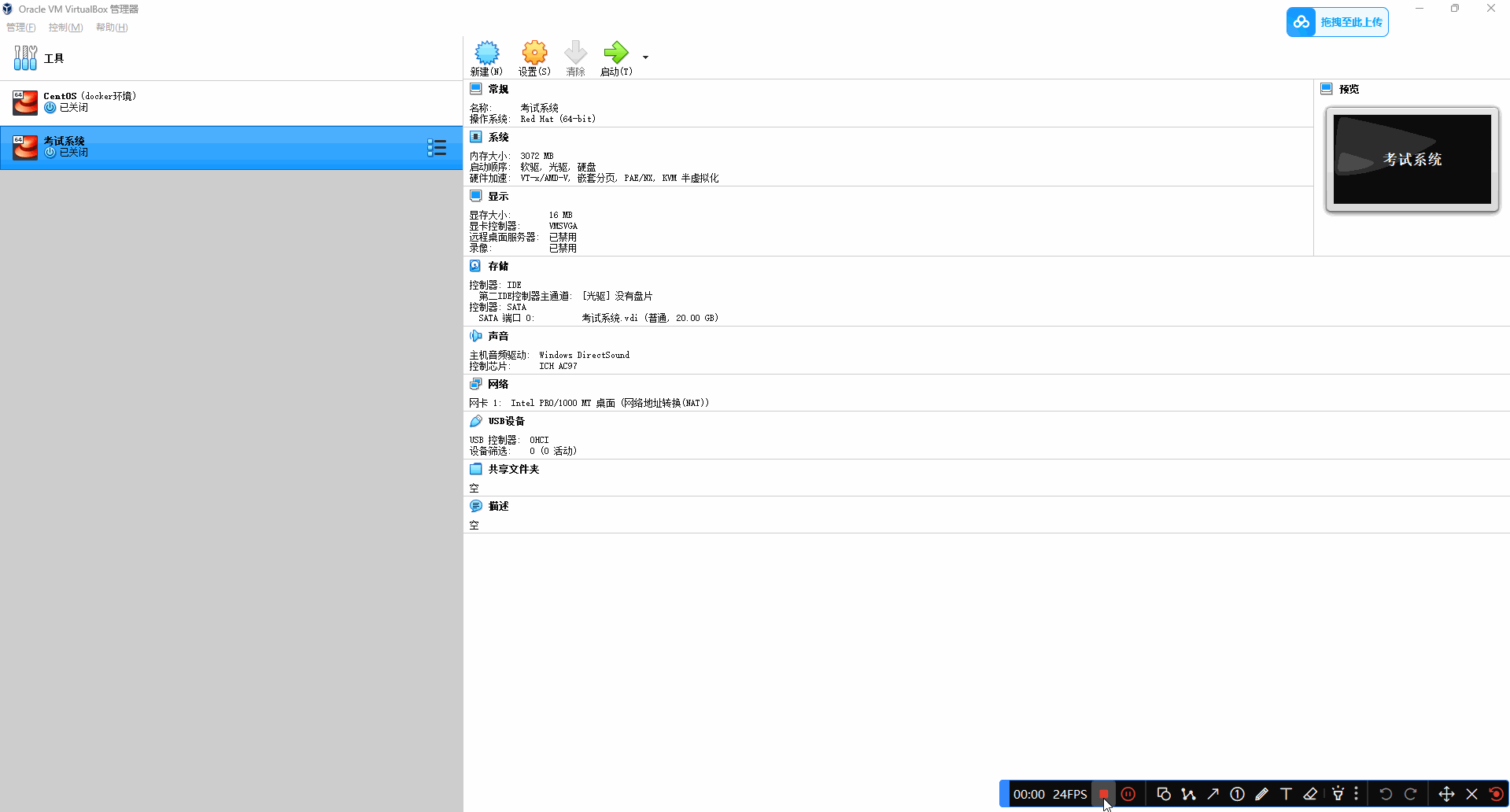Open the 描述 section header

point(498,507)
